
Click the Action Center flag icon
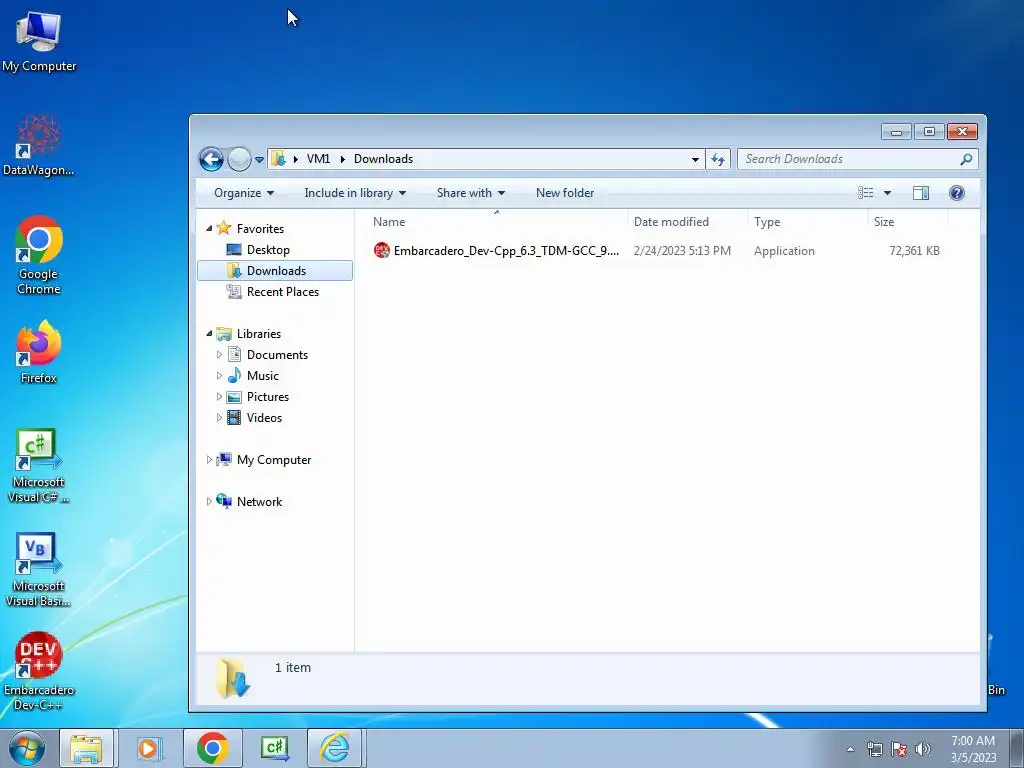pyautogui.click(x=899, y=749)
